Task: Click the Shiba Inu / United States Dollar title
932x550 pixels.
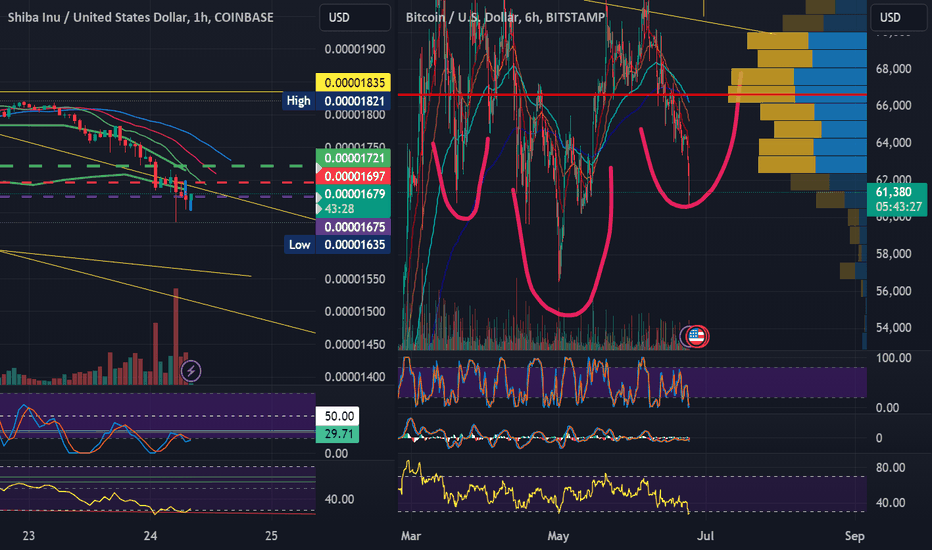Action: click(x=141, y=17)
